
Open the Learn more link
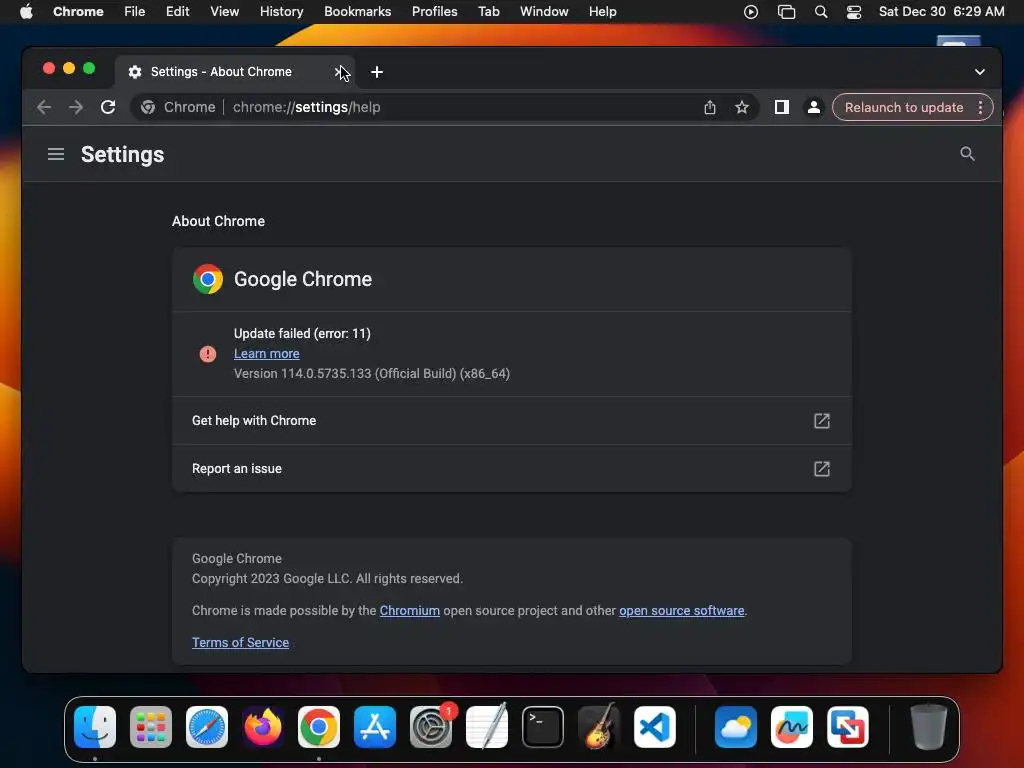[x=266, y=353]
